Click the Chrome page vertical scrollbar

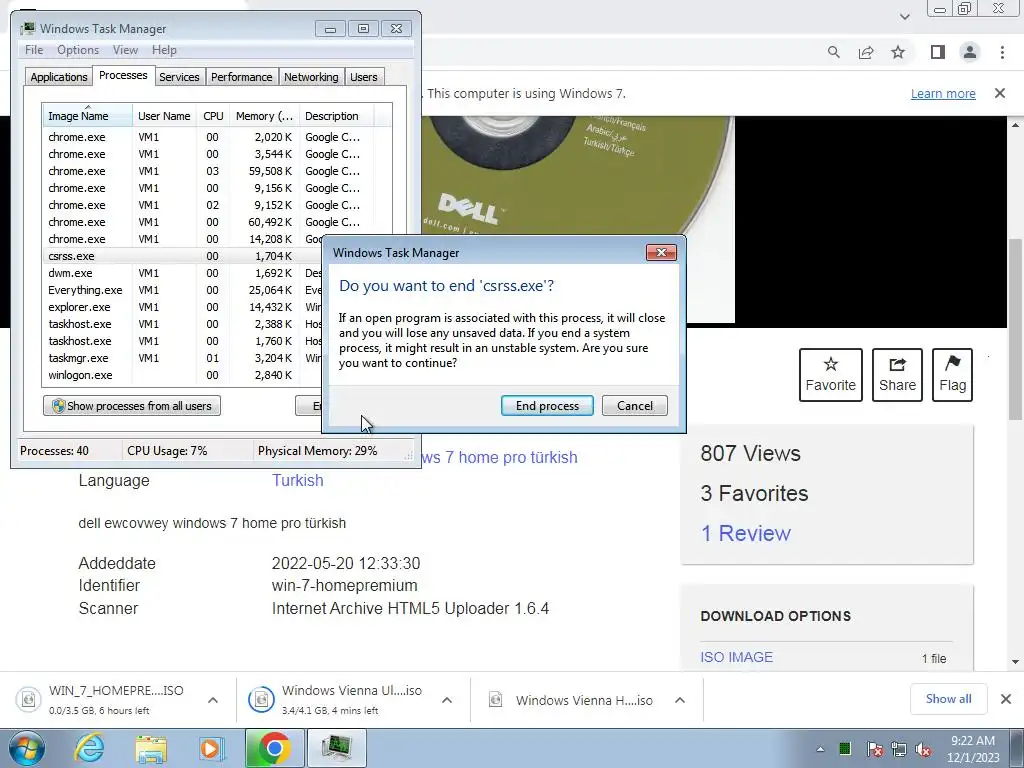point(1016,330)
